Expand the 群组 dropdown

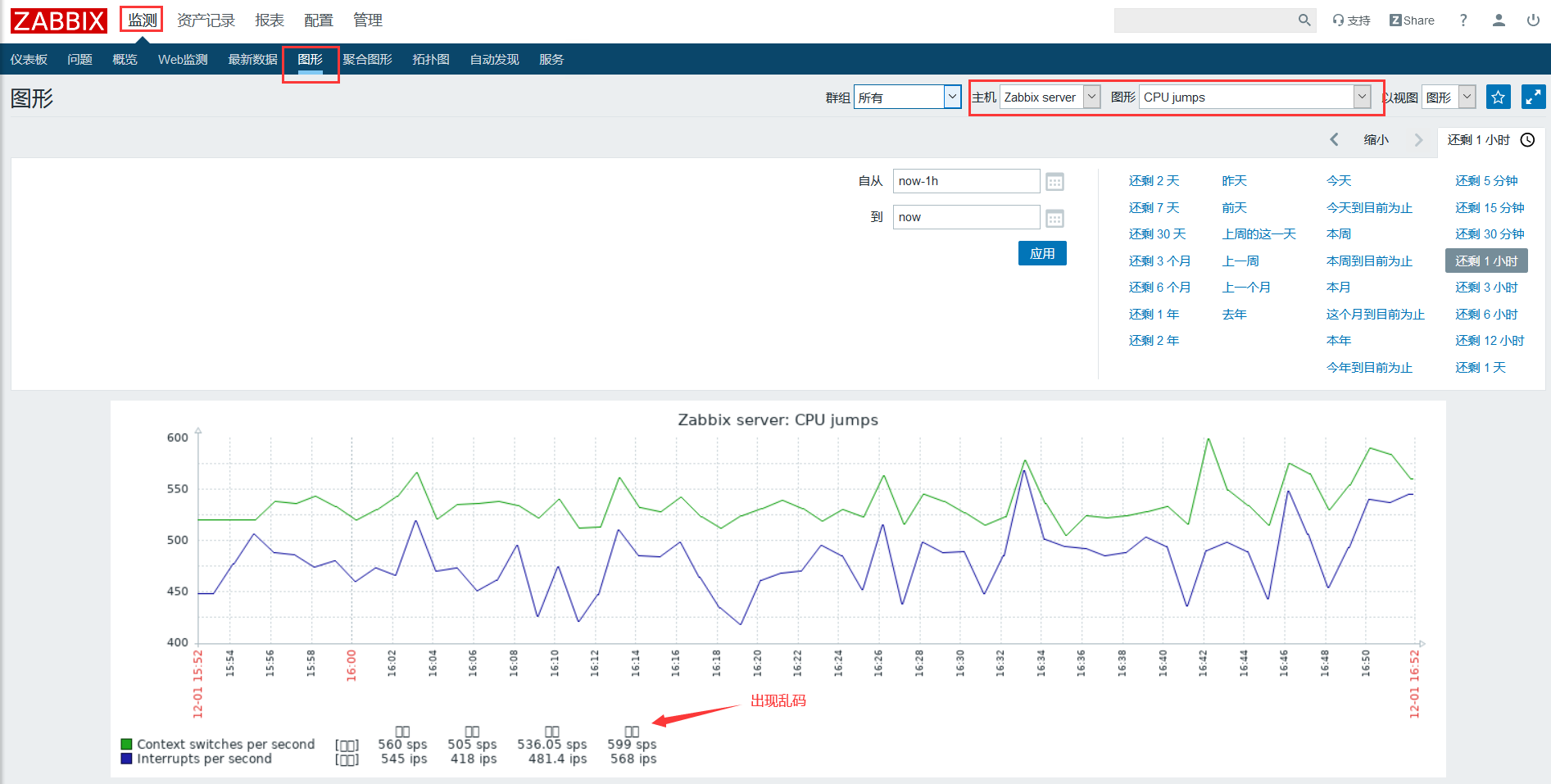907,97
